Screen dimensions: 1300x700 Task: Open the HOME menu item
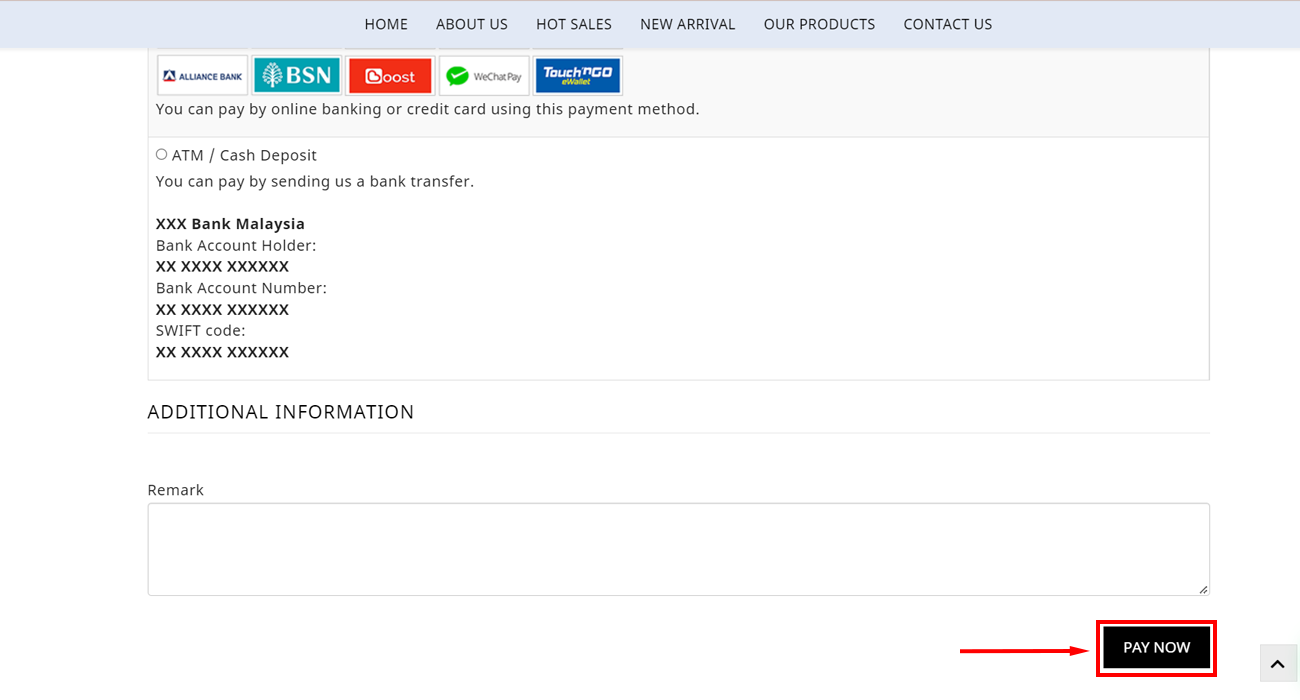coord(386,24)
